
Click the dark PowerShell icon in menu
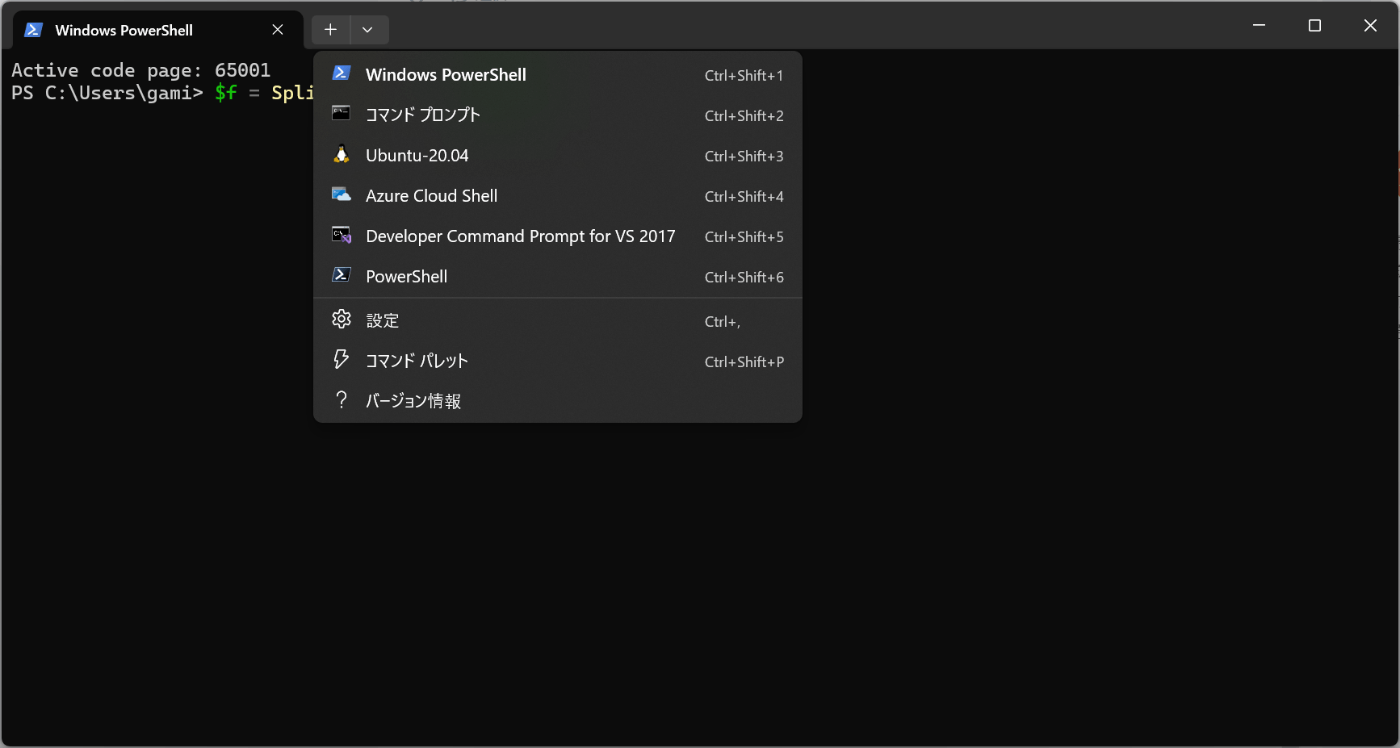(341, 275)
